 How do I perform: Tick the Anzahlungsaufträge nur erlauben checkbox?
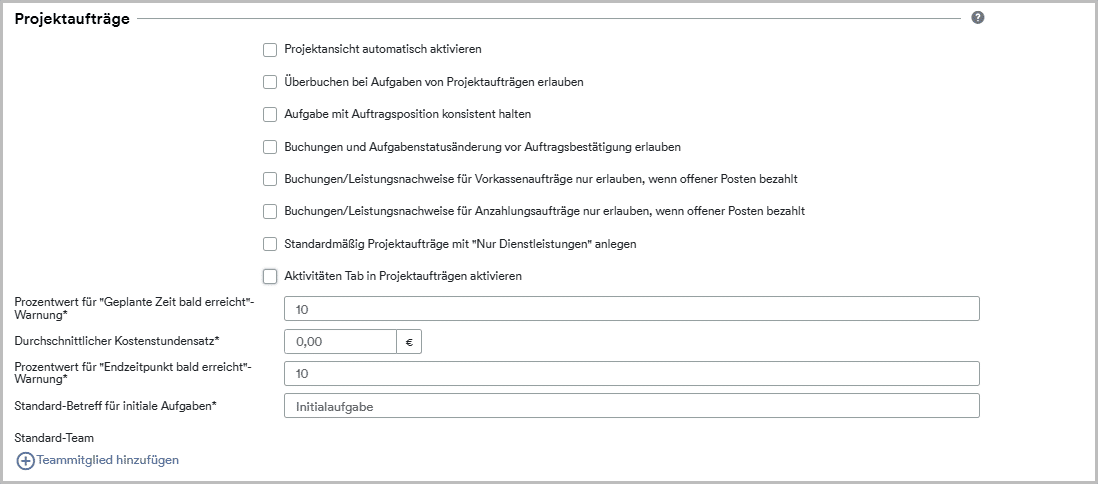[270, 211]
